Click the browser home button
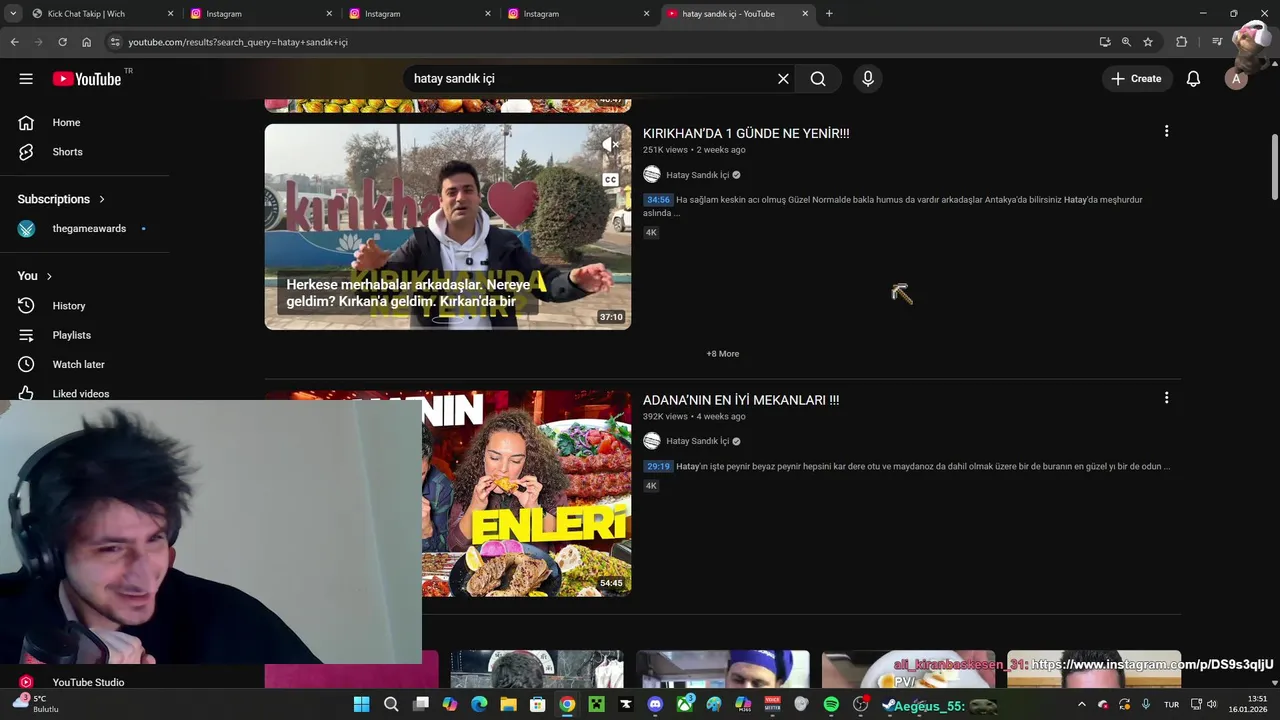The image size is (1280, 720). tap(86, 42)
